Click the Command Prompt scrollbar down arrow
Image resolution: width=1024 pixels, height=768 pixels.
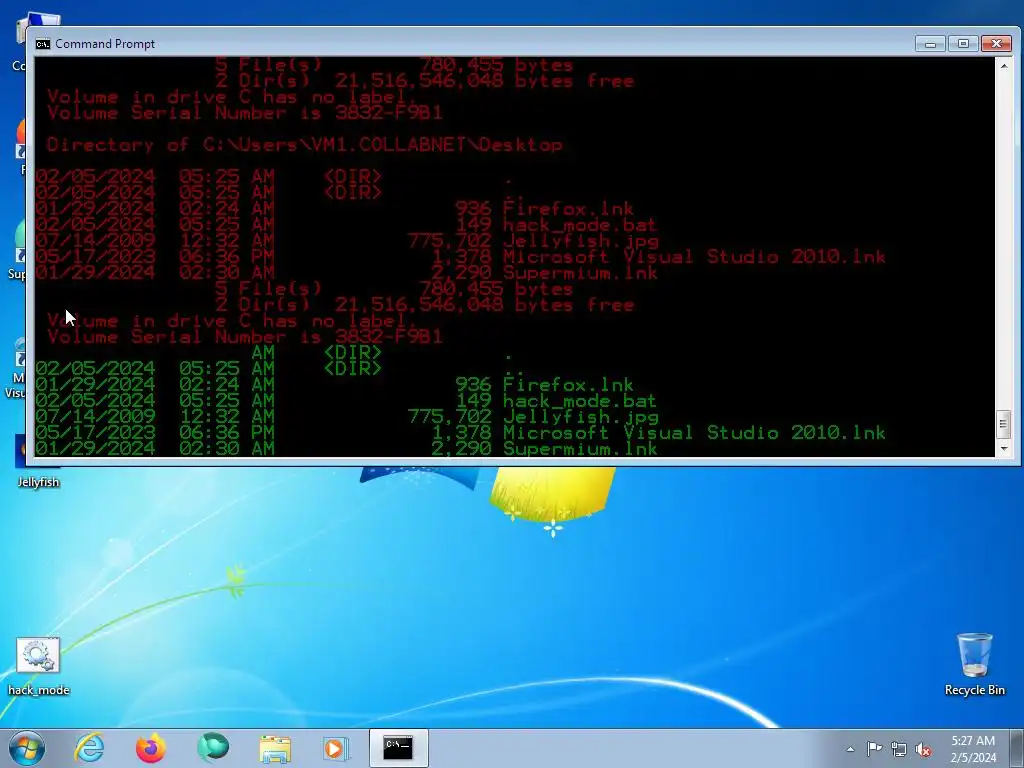click(1004, 449)
